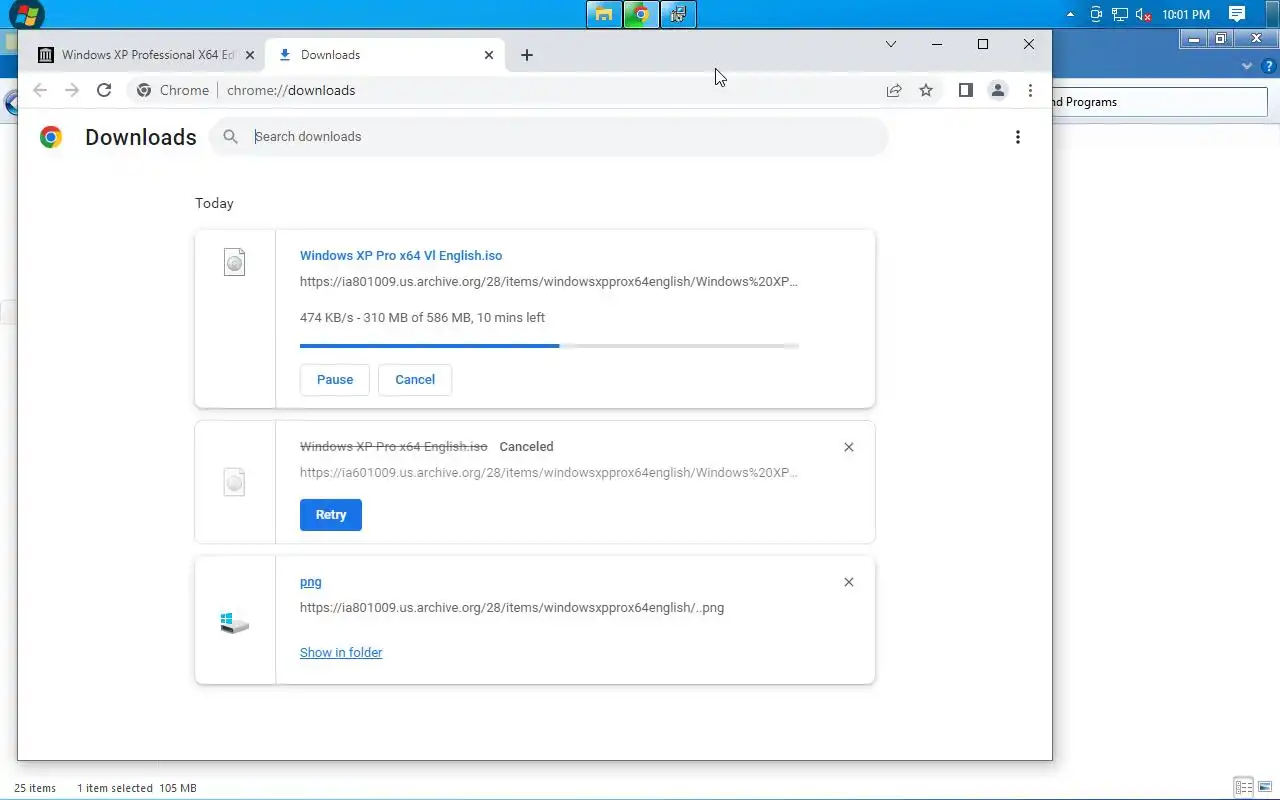Click the 10:01 PM system clock
1280x800 pixels.
[1186, 15]
